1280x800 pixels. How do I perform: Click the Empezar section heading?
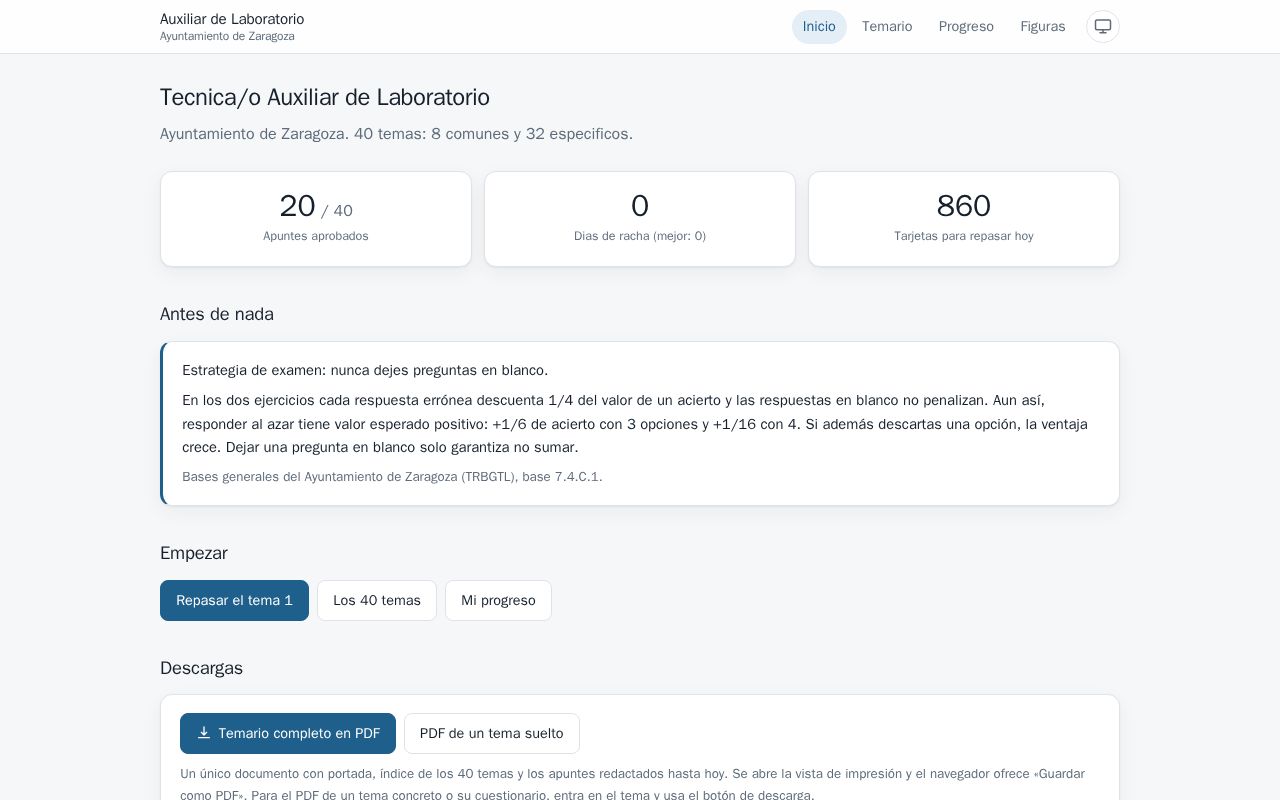(x=194, y=553)
